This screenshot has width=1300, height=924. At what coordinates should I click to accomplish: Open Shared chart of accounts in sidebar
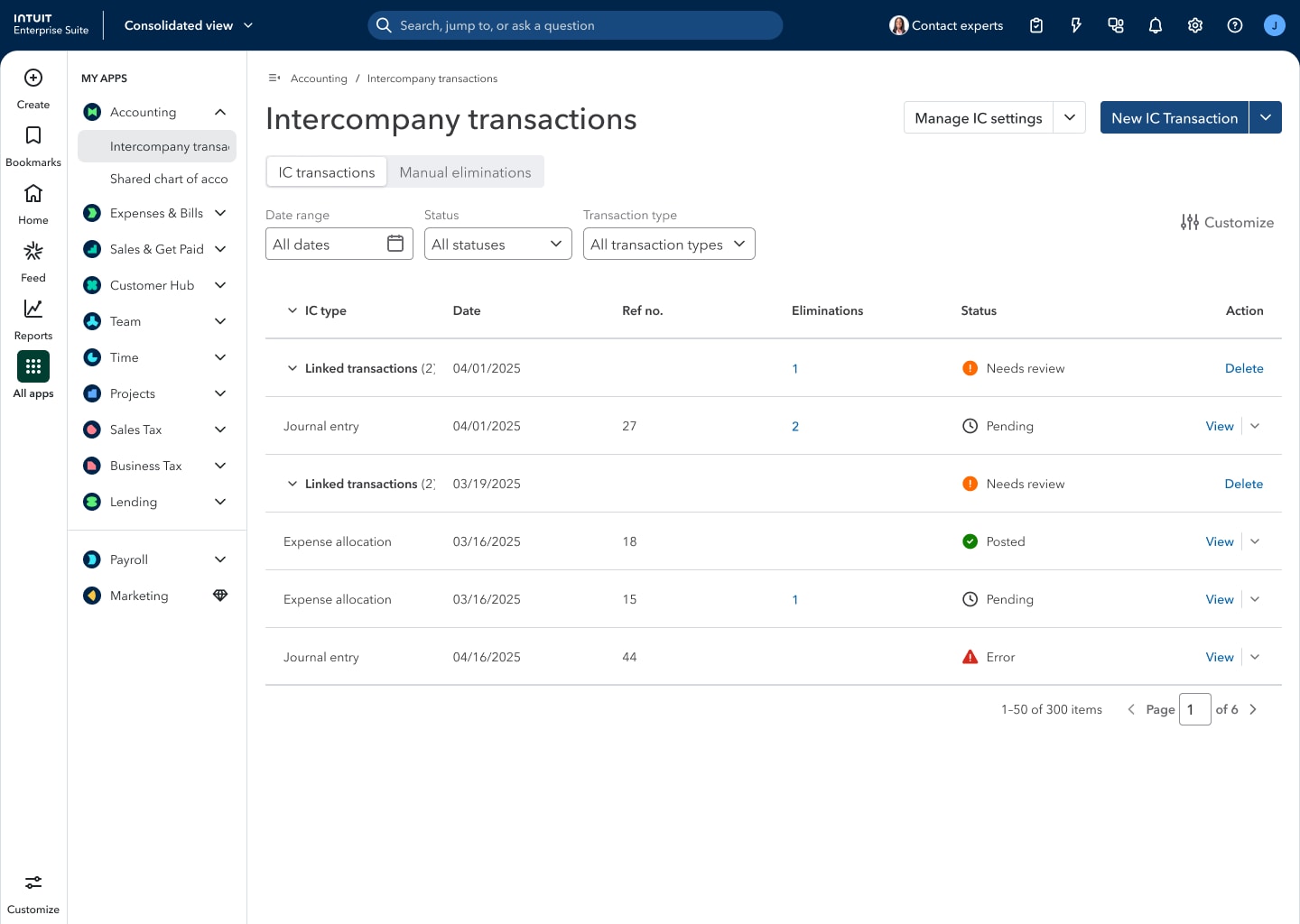157,179
